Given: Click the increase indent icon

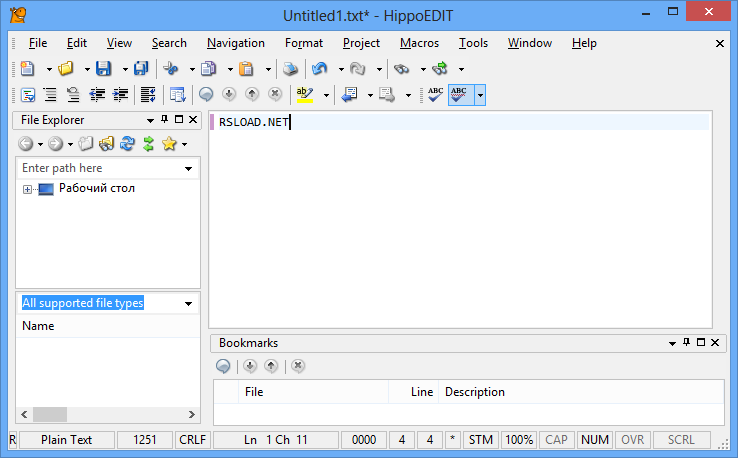Looking at the screenshot, I should click(120, 95).
